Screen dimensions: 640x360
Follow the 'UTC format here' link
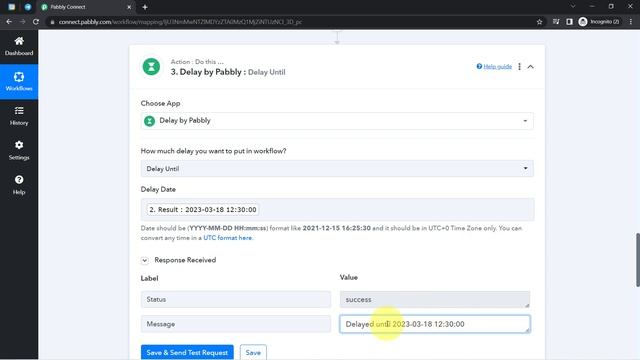click(228, 238)
